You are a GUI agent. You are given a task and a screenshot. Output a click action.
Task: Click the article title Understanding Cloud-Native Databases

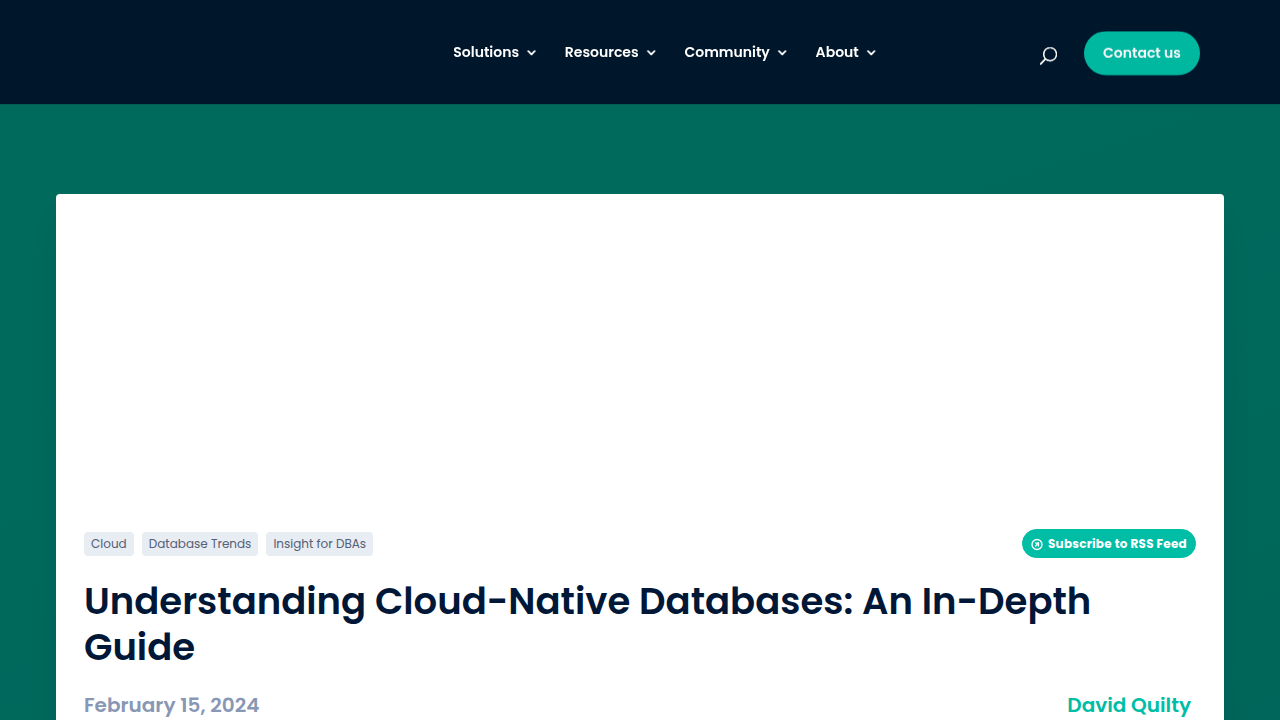point(587,624)
